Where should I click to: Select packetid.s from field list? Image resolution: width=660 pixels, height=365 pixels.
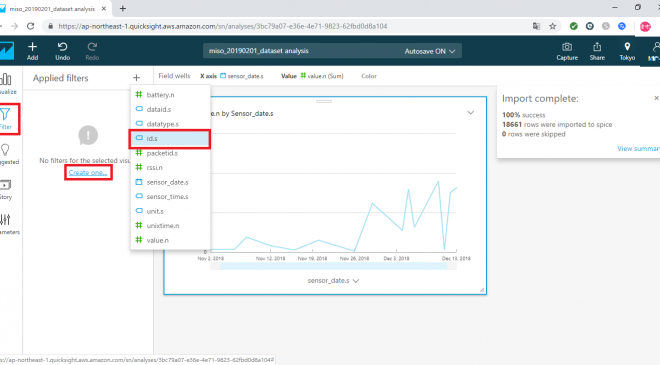[170, 153]
